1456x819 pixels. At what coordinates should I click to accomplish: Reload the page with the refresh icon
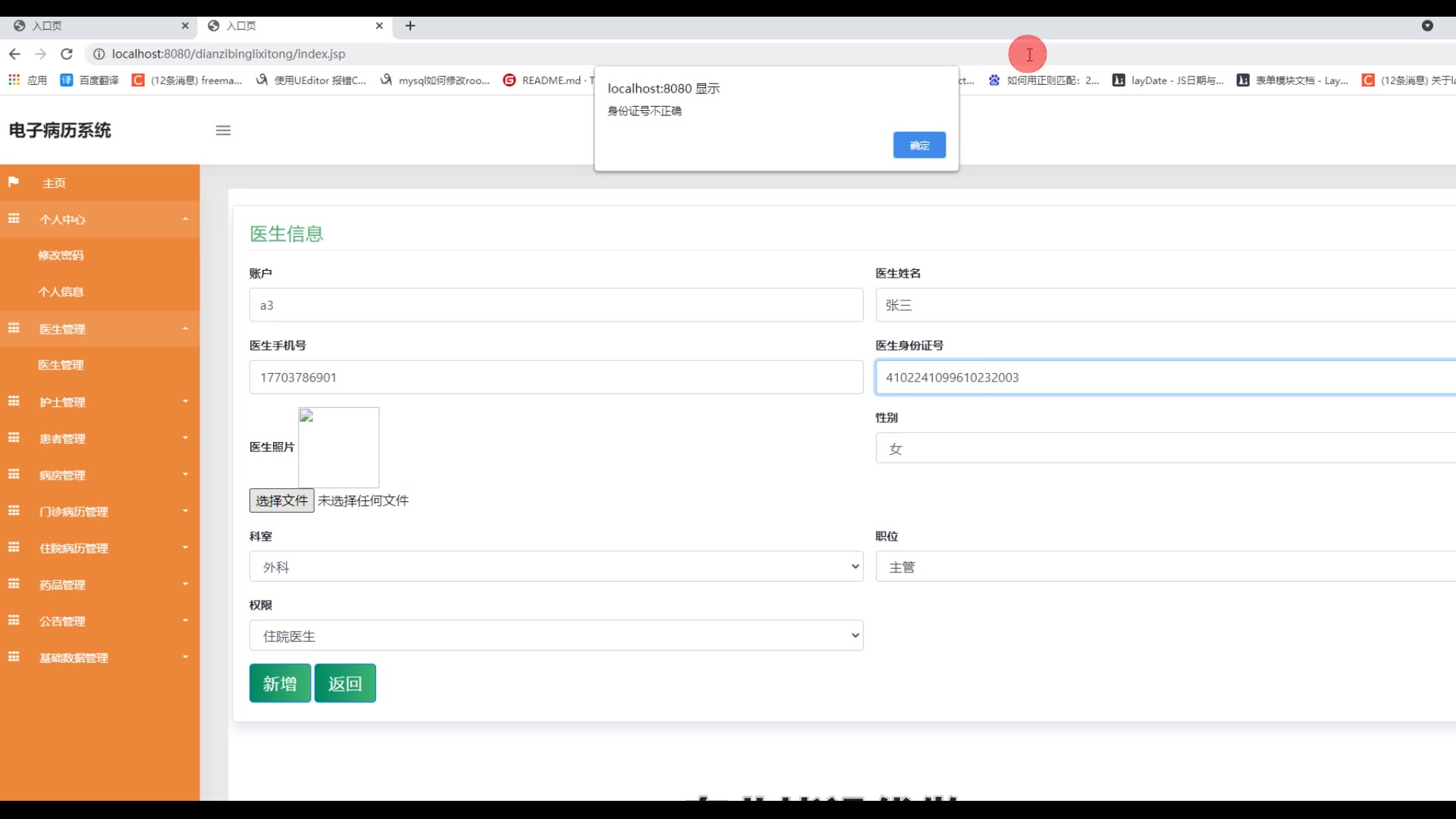click(x=67, y=54)
